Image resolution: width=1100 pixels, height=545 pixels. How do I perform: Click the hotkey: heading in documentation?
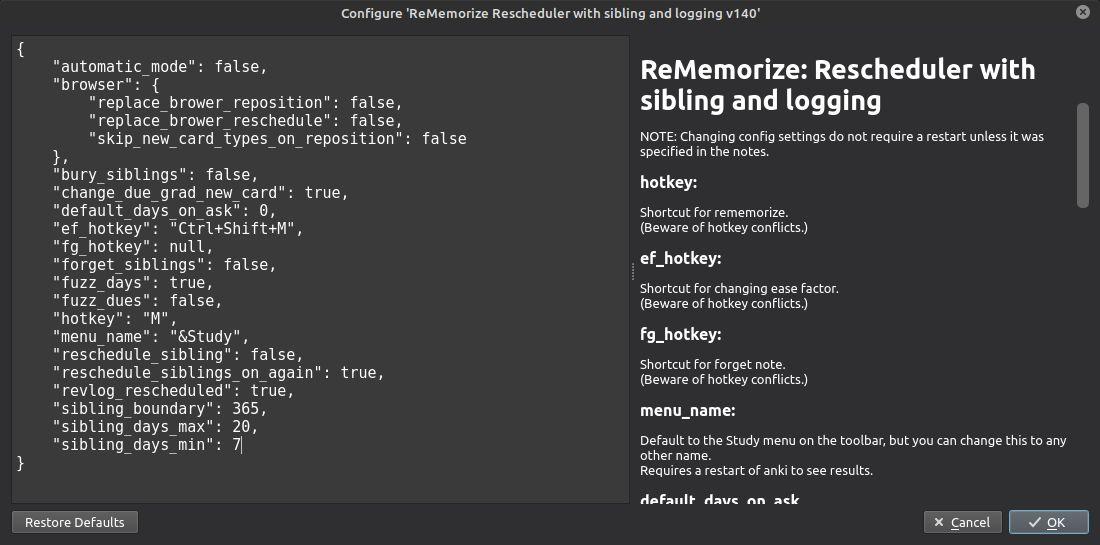tap(668, 182)
